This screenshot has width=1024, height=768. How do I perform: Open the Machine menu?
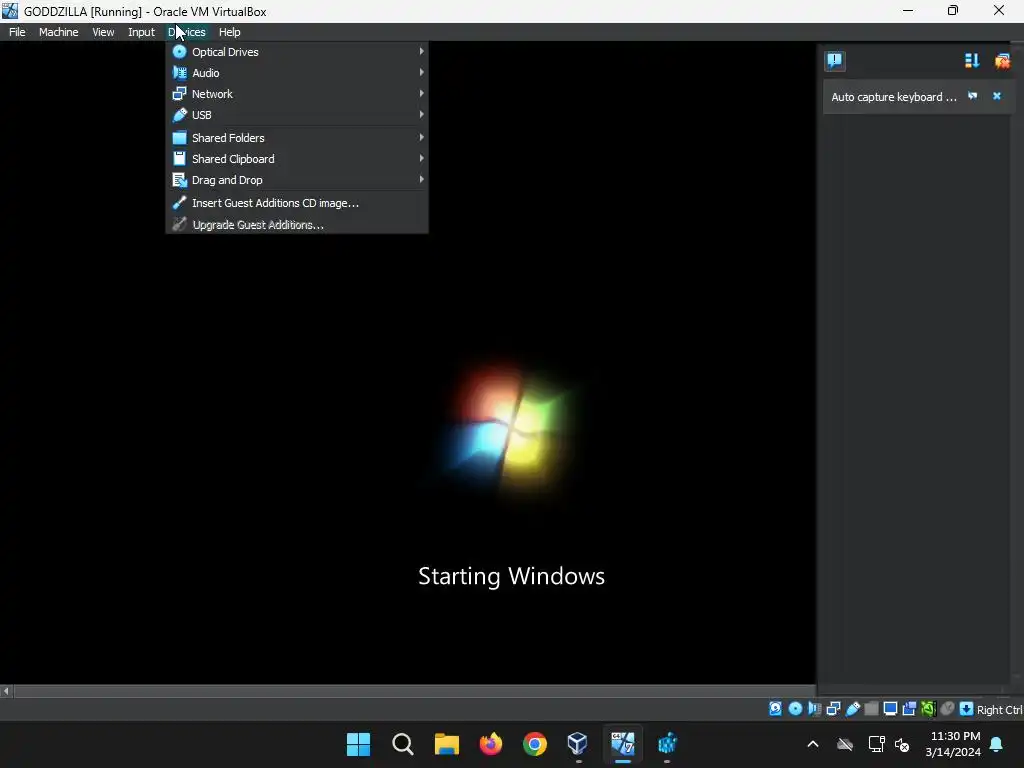tap(58, 32)
